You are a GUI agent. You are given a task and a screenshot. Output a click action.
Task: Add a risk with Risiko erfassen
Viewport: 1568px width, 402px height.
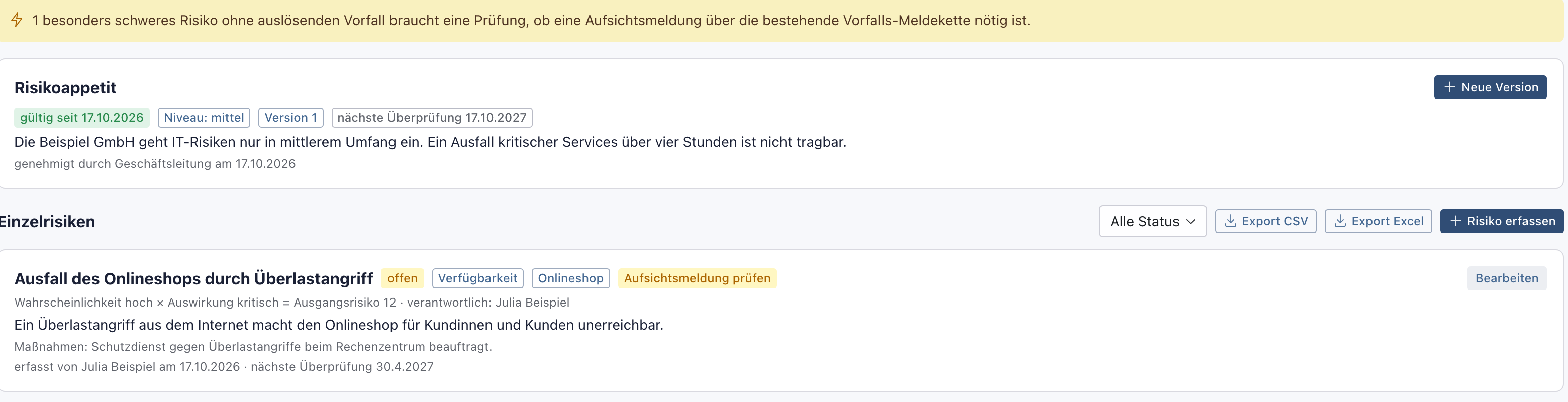point(1502,222)
